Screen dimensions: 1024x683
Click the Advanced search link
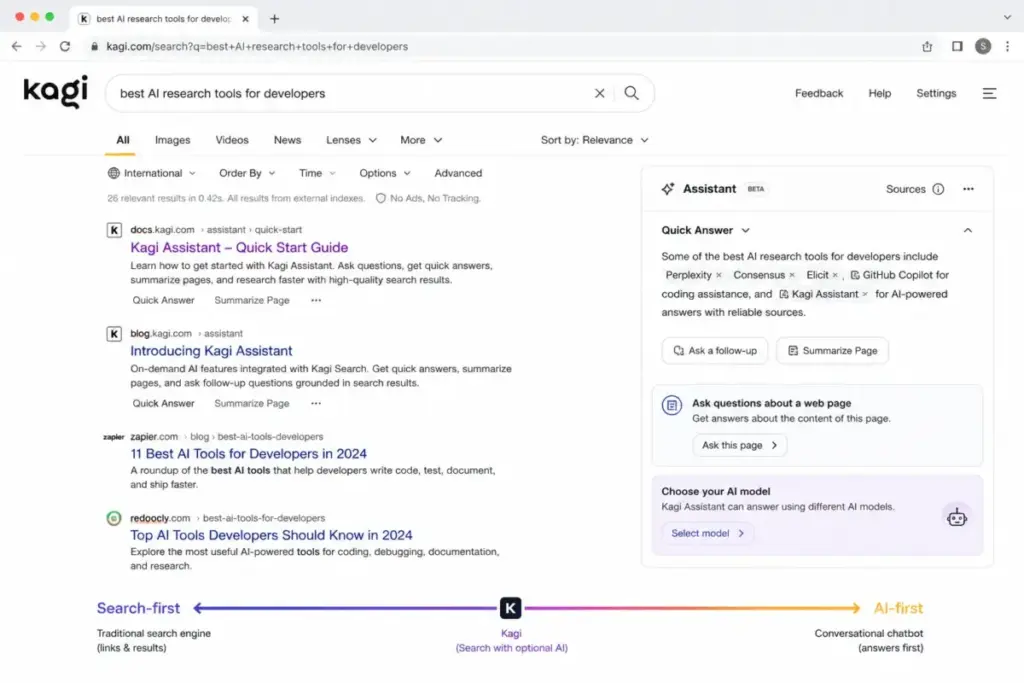click(458, 173)
